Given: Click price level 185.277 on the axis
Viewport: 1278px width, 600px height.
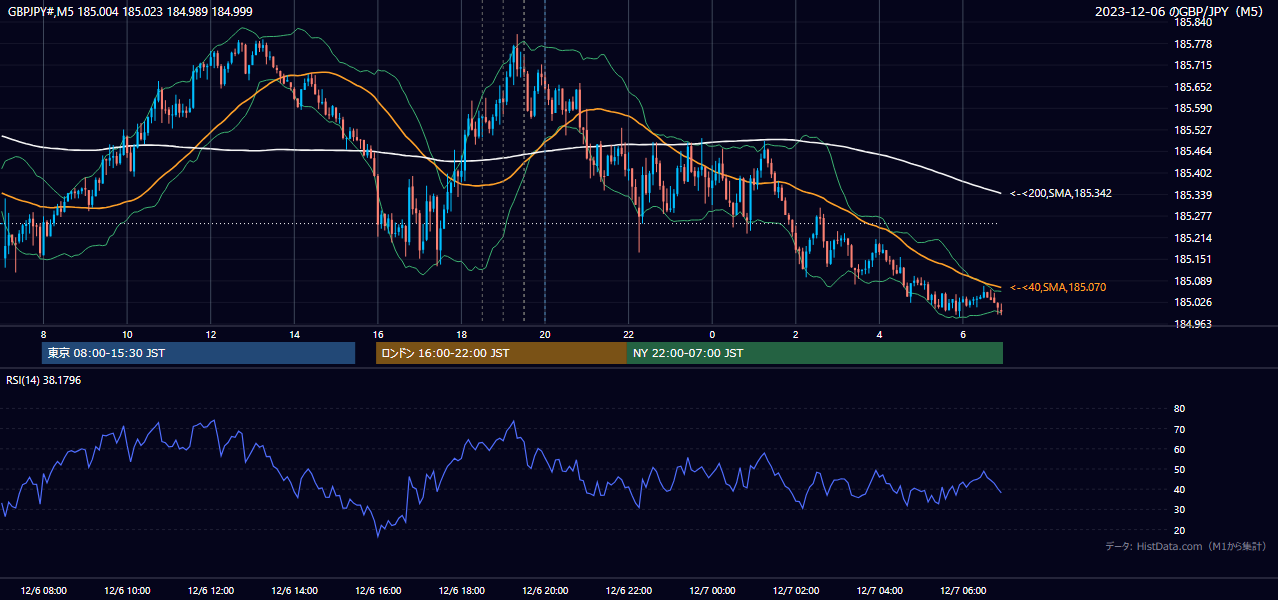Looking at the screenshot, I should 1192,216.
